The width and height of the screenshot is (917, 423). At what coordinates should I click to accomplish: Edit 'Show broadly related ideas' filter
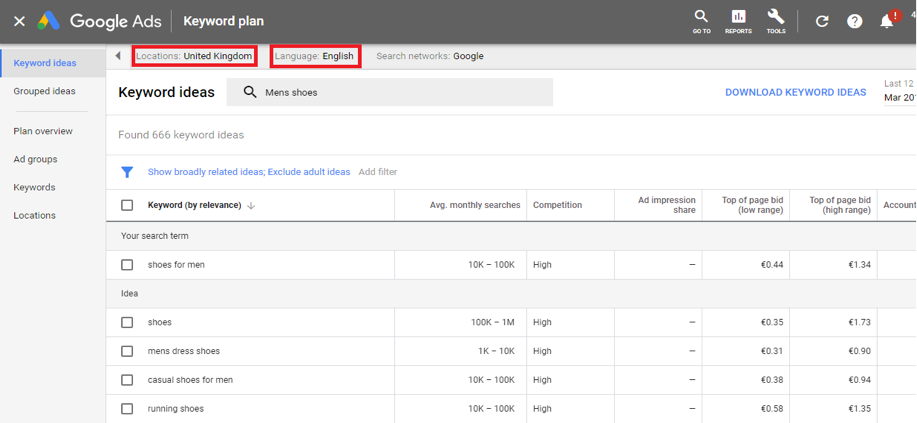tap(205, 172)
